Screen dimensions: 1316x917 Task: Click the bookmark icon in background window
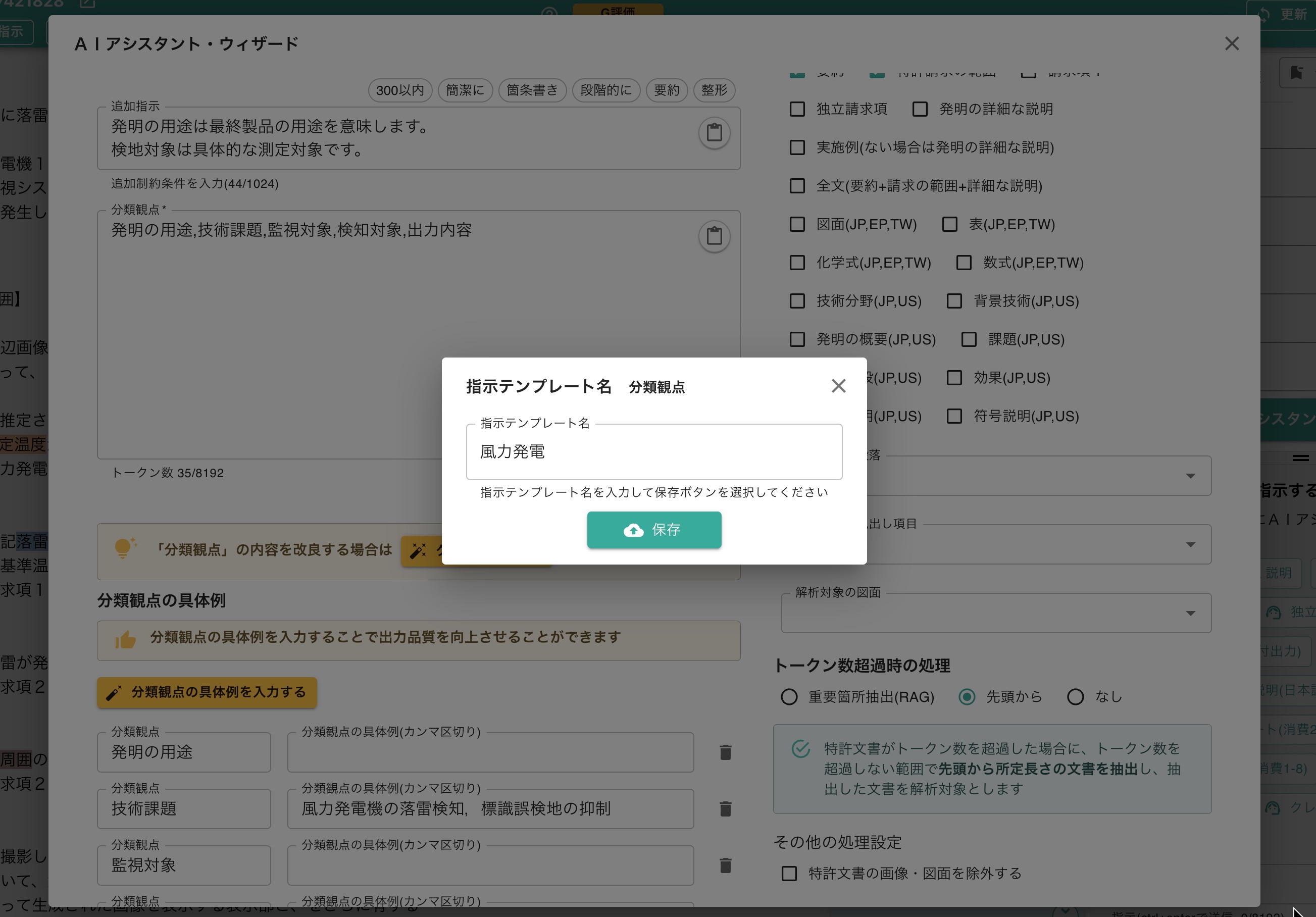(1296, 72)
